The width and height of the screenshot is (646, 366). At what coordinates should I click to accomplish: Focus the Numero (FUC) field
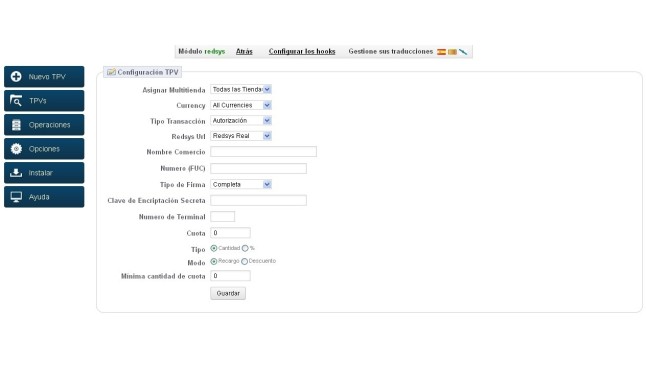pos(258,168)
